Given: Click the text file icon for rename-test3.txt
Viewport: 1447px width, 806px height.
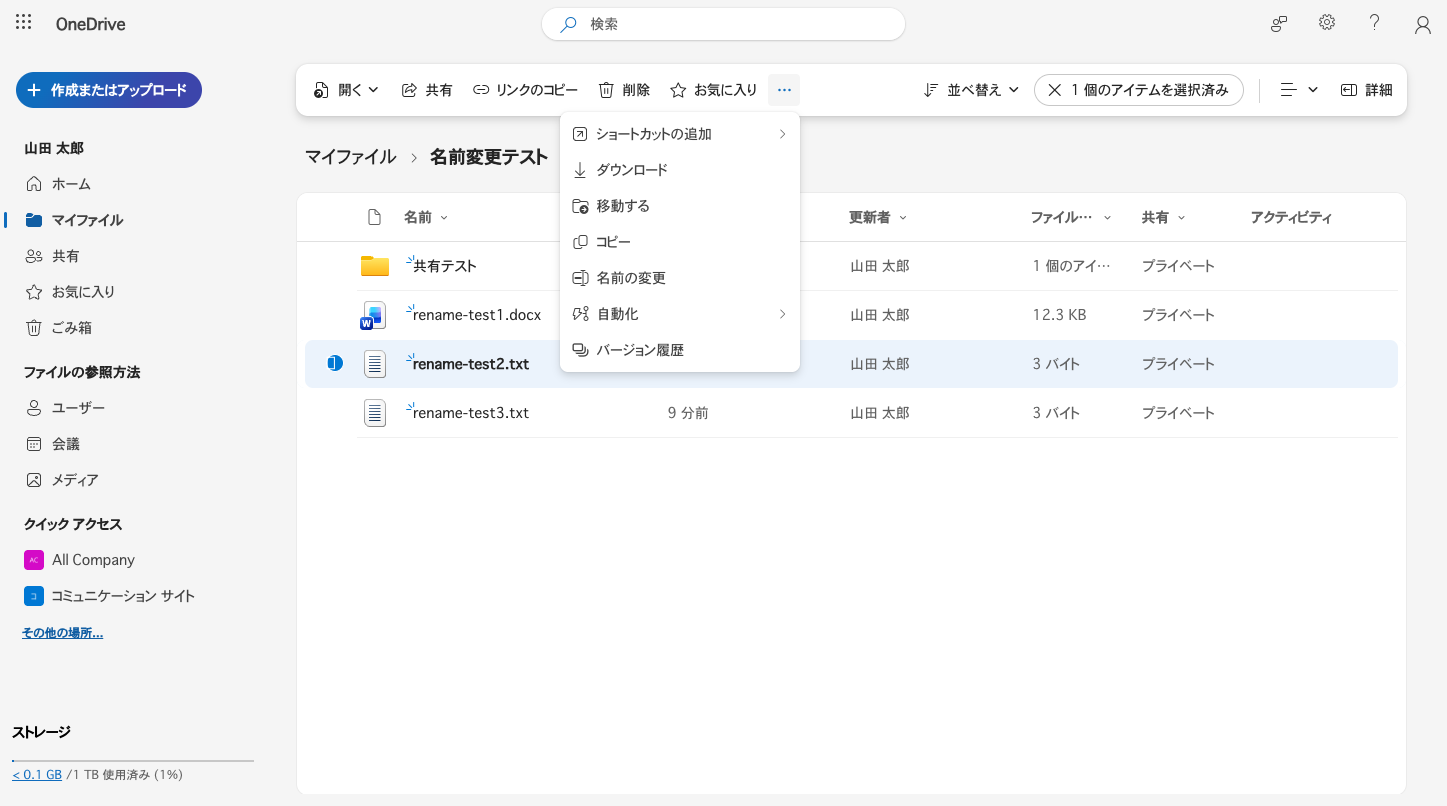Looking at the screenshot, I should [x=375, y=412].
